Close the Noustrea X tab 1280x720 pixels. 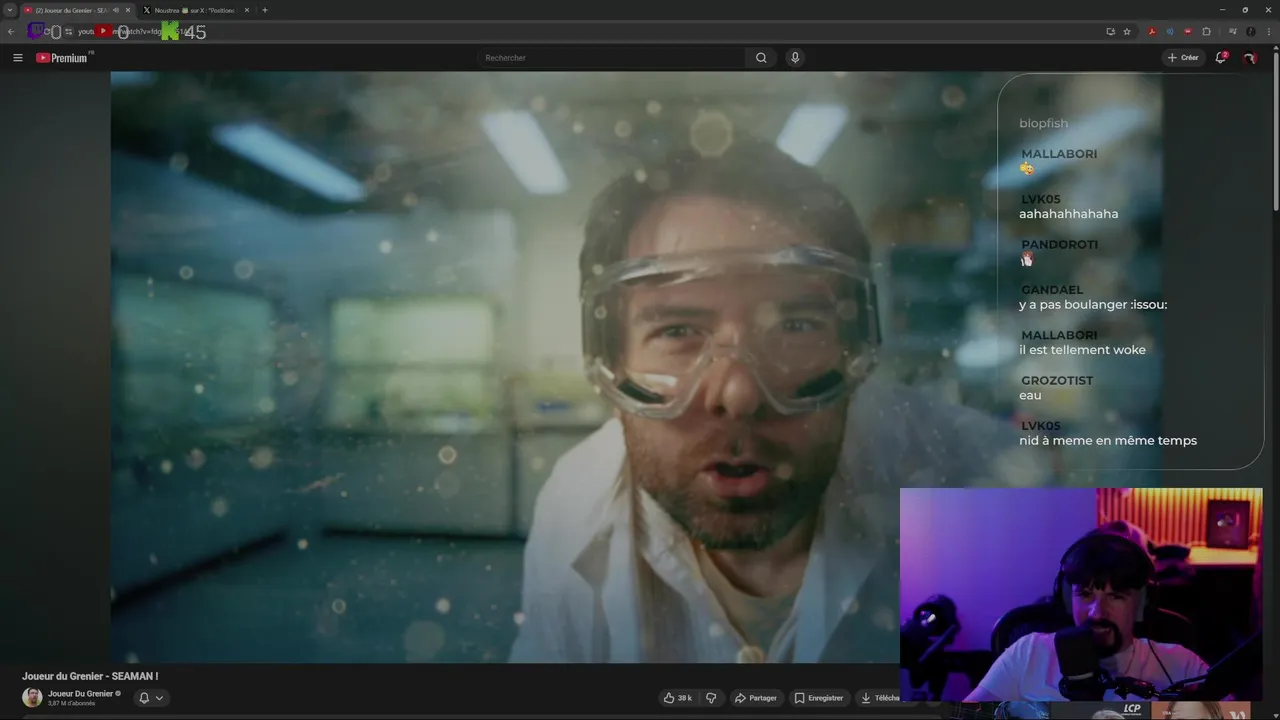point(247,10)
